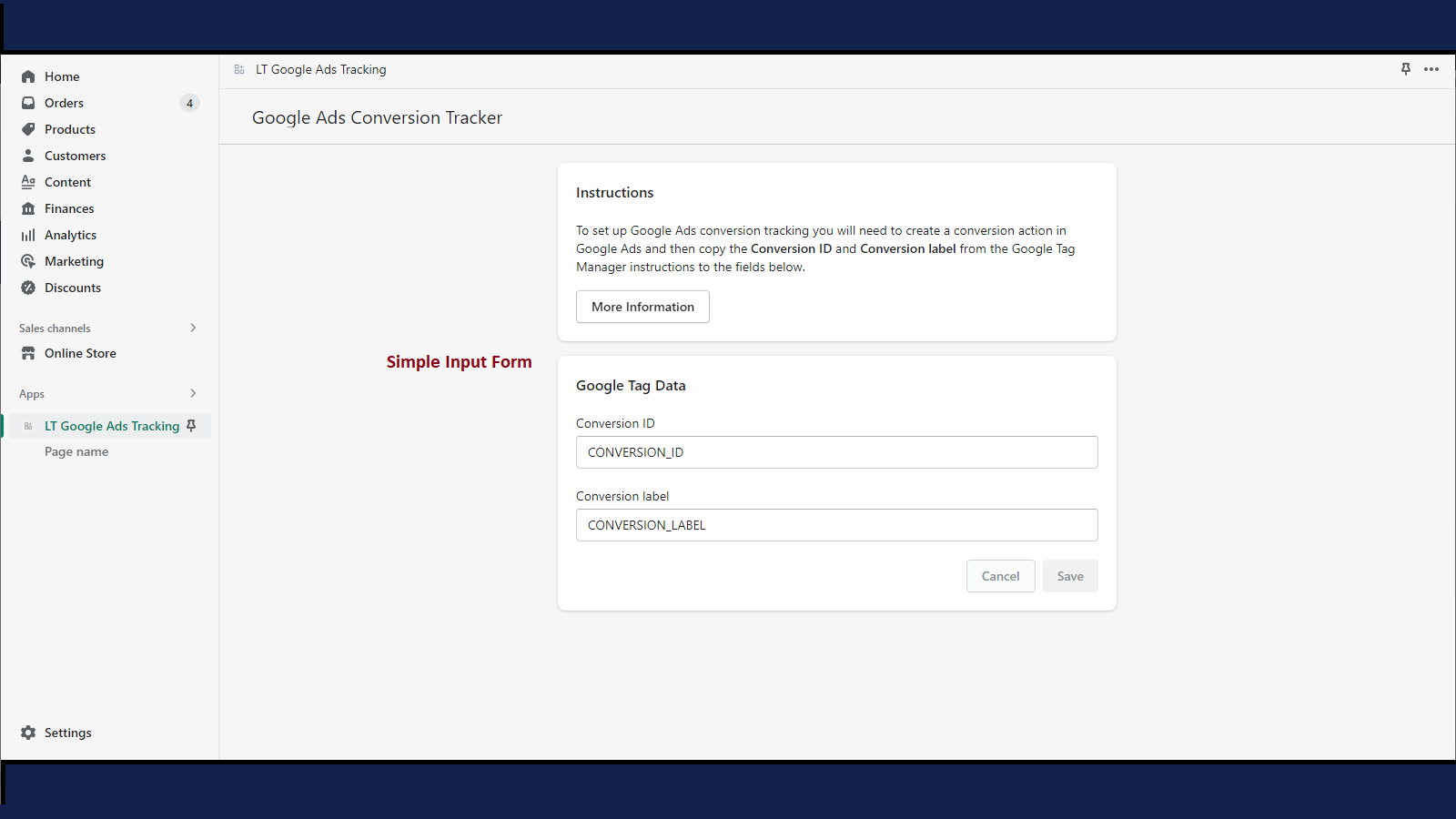Click the Google Ads Conversion Tracker heading
The width and height of the screenshot is (1456, 819).
click(x=377, y=117)
